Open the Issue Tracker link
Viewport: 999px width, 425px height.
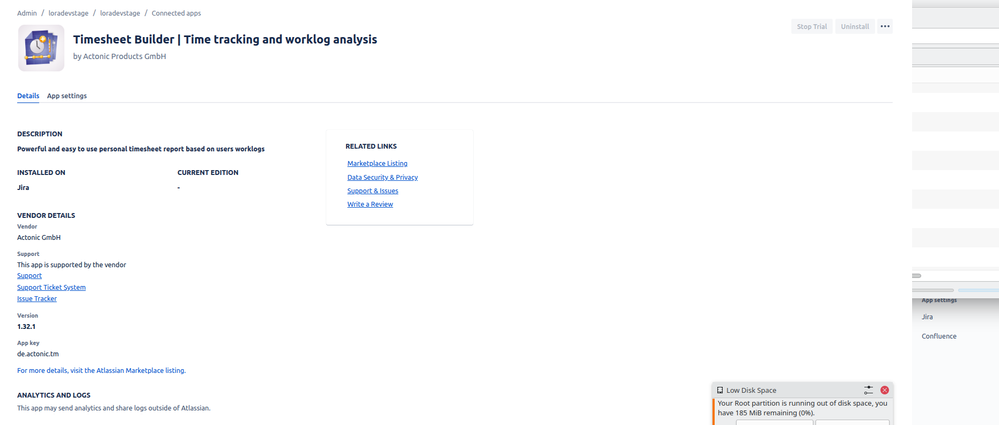(x=37, y=298)
